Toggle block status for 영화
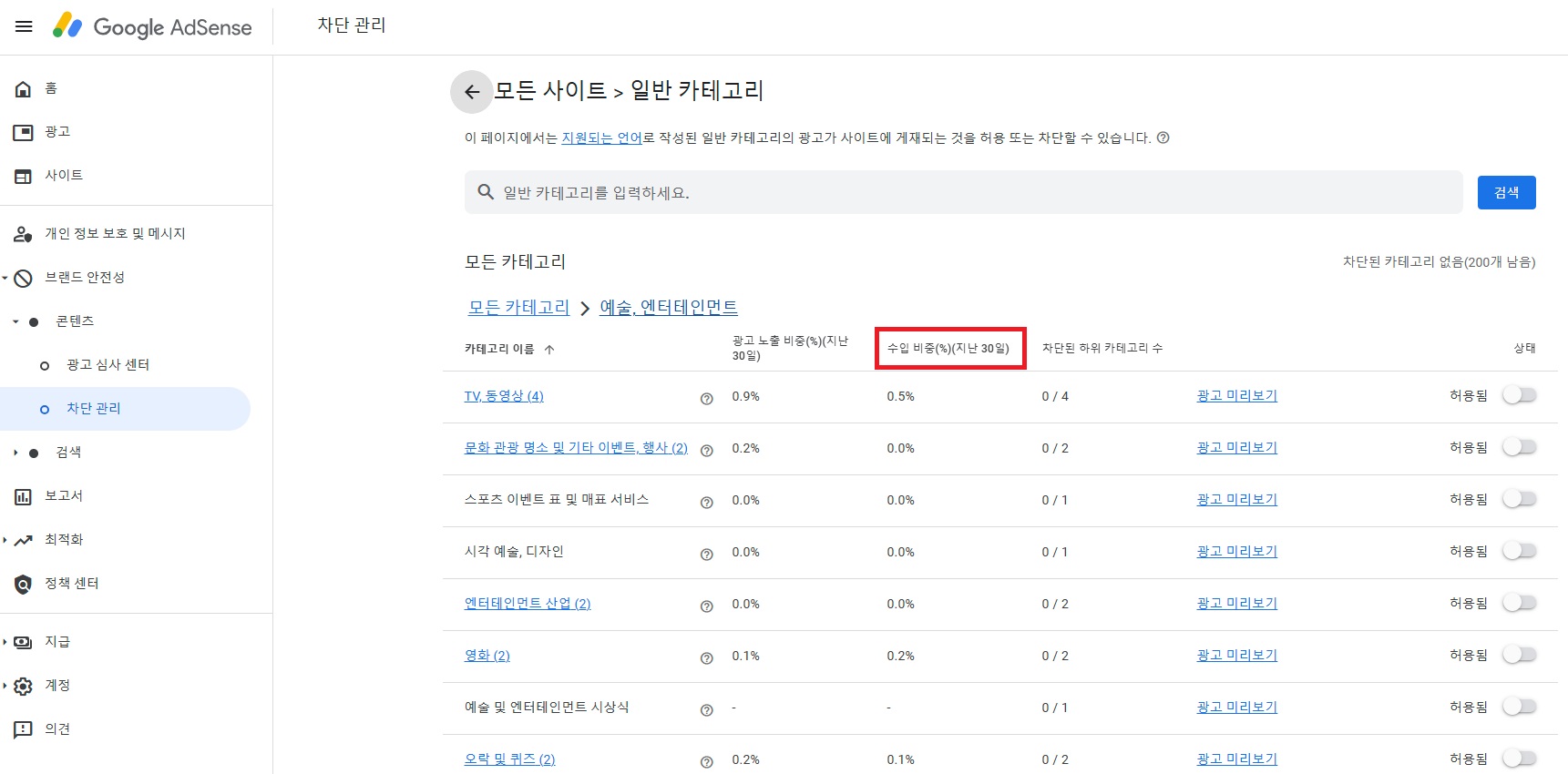Viewport: 1568px width, 774px height. point(1519,655)
